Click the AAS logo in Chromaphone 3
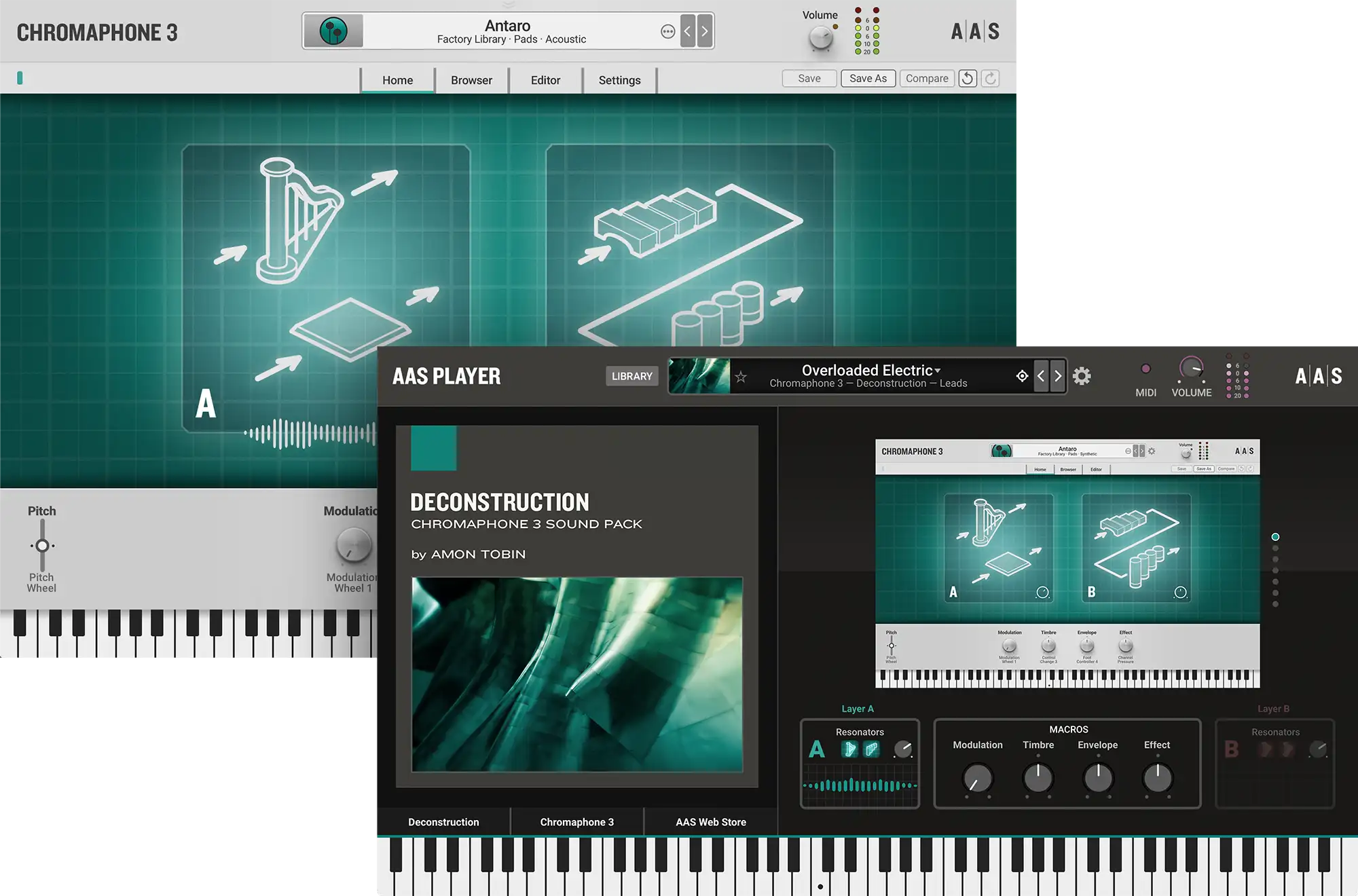Screen dimensions: 1358x896 click(975, 31)
